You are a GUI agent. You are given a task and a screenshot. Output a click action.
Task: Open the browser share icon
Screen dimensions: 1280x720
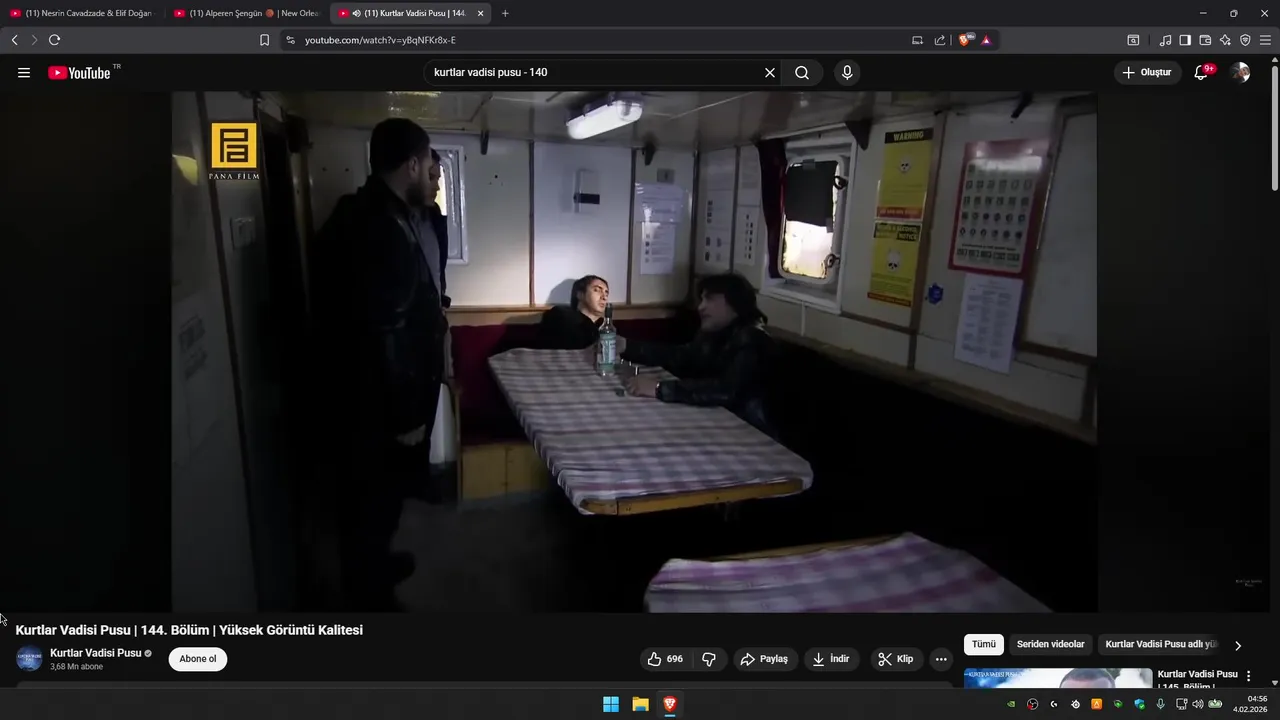(x=940, y=40)
